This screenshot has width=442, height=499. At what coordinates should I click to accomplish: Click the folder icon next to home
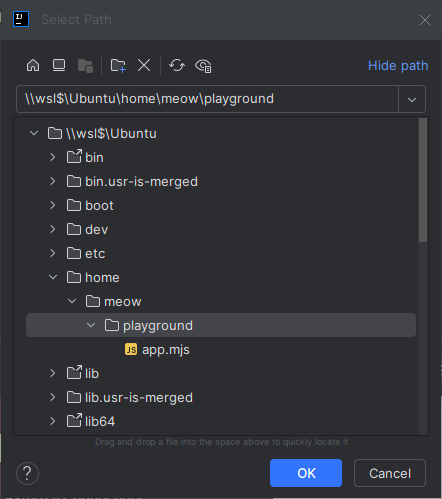click(x=74, y=277)
